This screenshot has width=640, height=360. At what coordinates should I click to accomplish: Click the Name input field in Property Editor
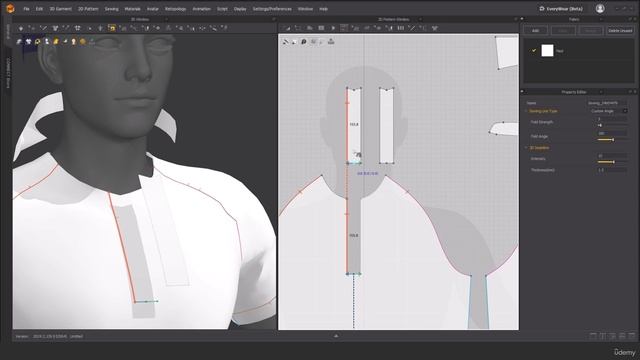607,103
